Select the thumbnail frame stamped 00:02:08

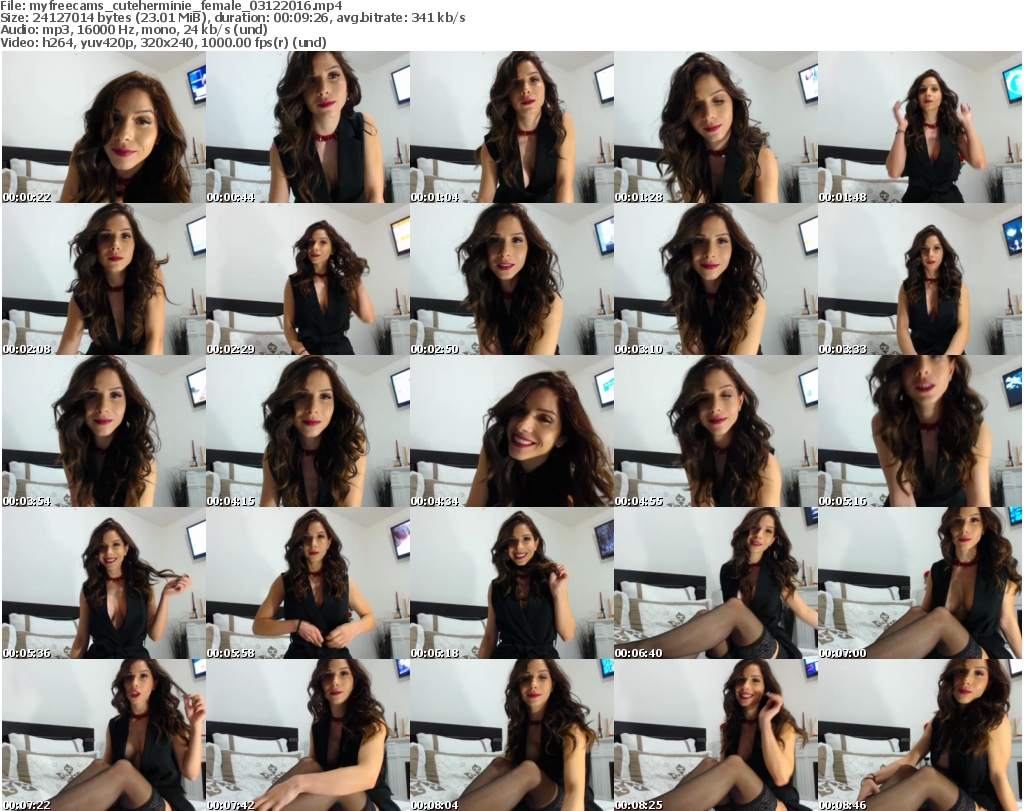[104, 279]
